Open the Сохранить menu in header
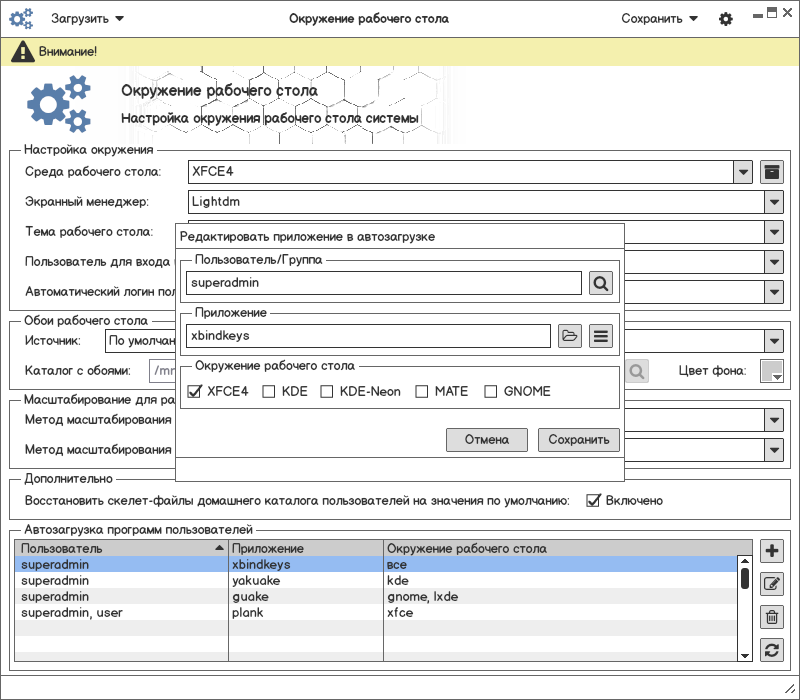Screen dimensions: 800x700 [659, 18]
